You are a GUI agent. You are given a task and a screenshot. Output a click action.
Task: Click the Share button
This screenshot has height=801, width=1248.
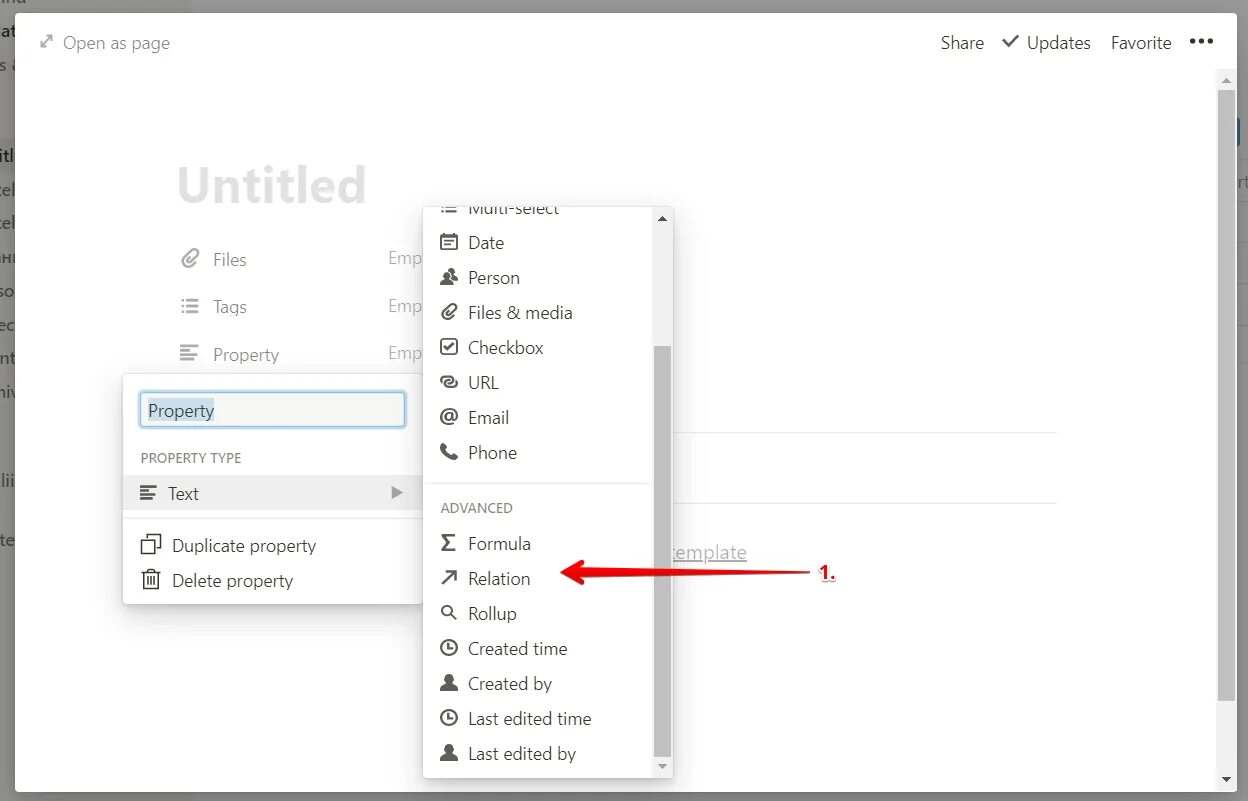click(x=962, y=42)
